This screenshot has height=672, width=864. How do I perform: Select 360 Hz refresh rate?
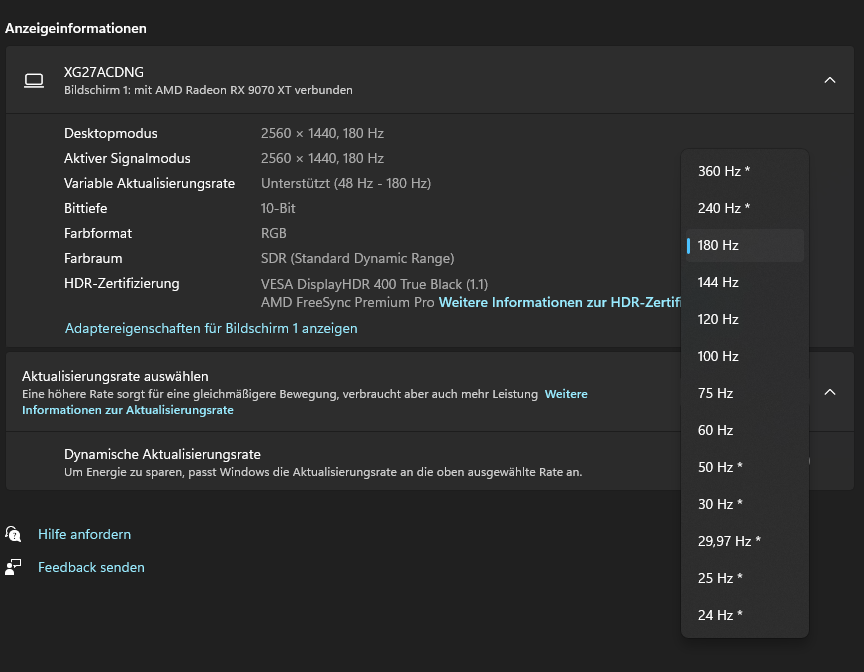[723, 171]
